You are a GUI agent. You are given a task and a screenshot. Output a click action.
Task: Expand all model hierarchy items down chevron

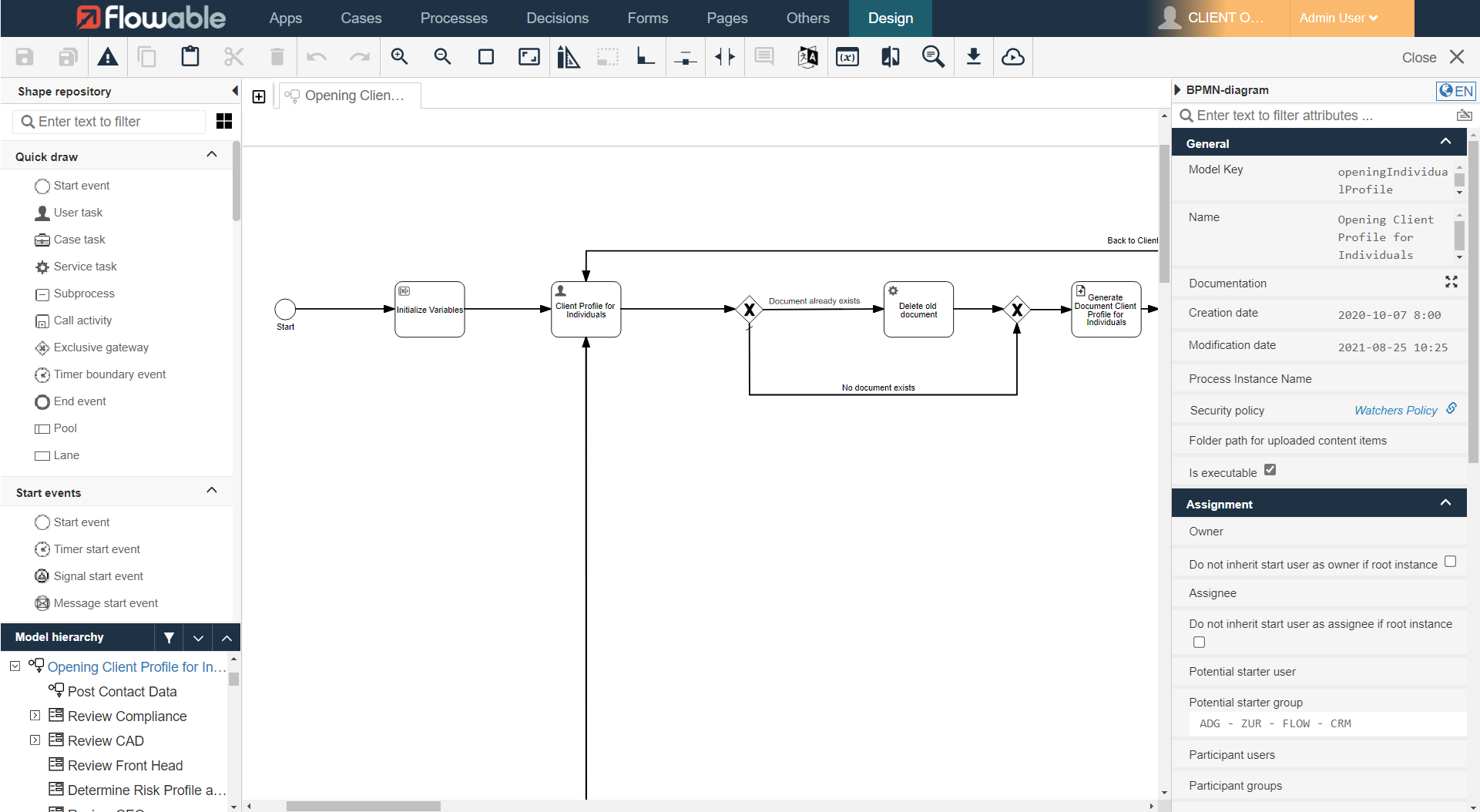pyautogui.click(x=198, y=637)
